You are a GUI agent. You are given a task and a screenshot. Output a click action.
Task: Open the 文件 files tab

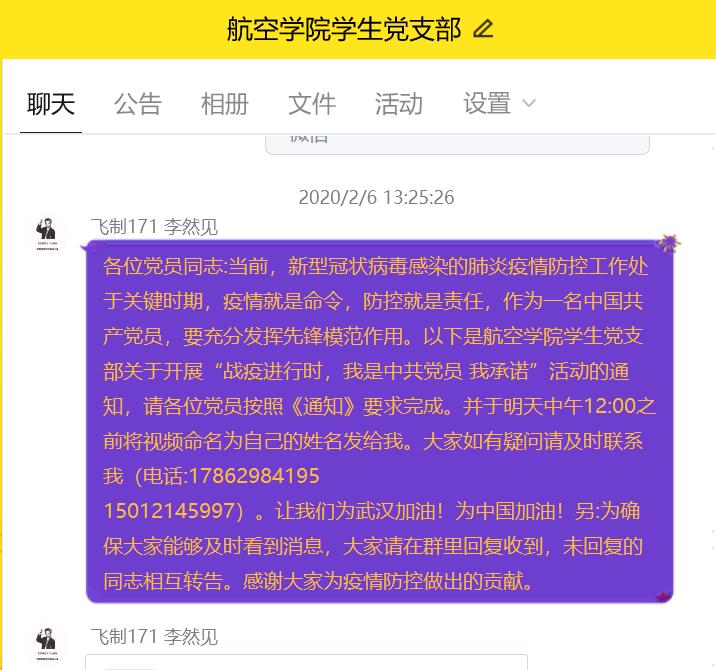pyautogui.click(x=312, y=103)
